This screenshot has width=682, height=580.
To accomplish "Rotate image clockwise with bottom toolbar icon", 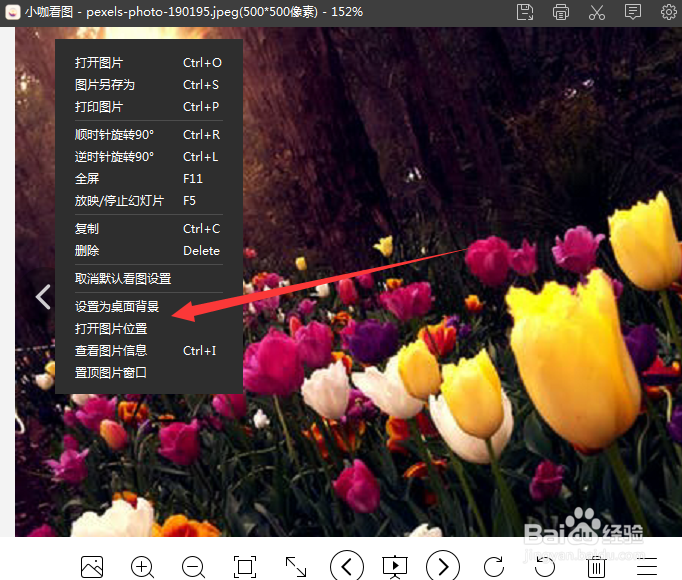I will coord(494,567).
